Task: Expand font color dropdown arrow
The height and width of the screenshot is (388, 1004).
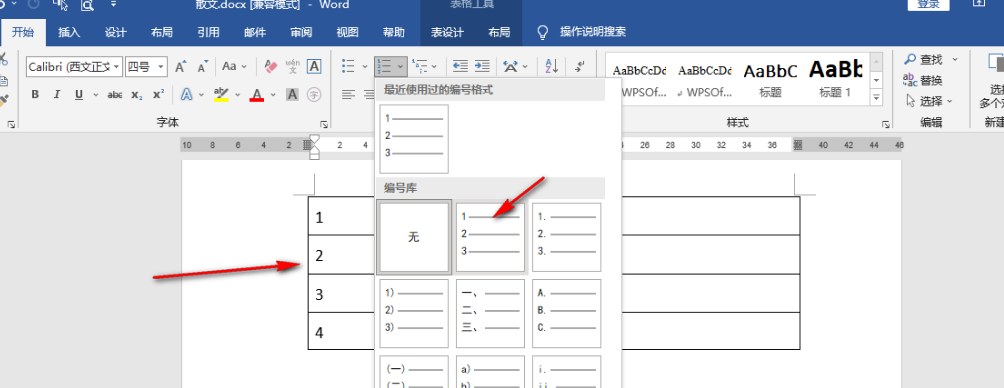Action: (273, 95)
